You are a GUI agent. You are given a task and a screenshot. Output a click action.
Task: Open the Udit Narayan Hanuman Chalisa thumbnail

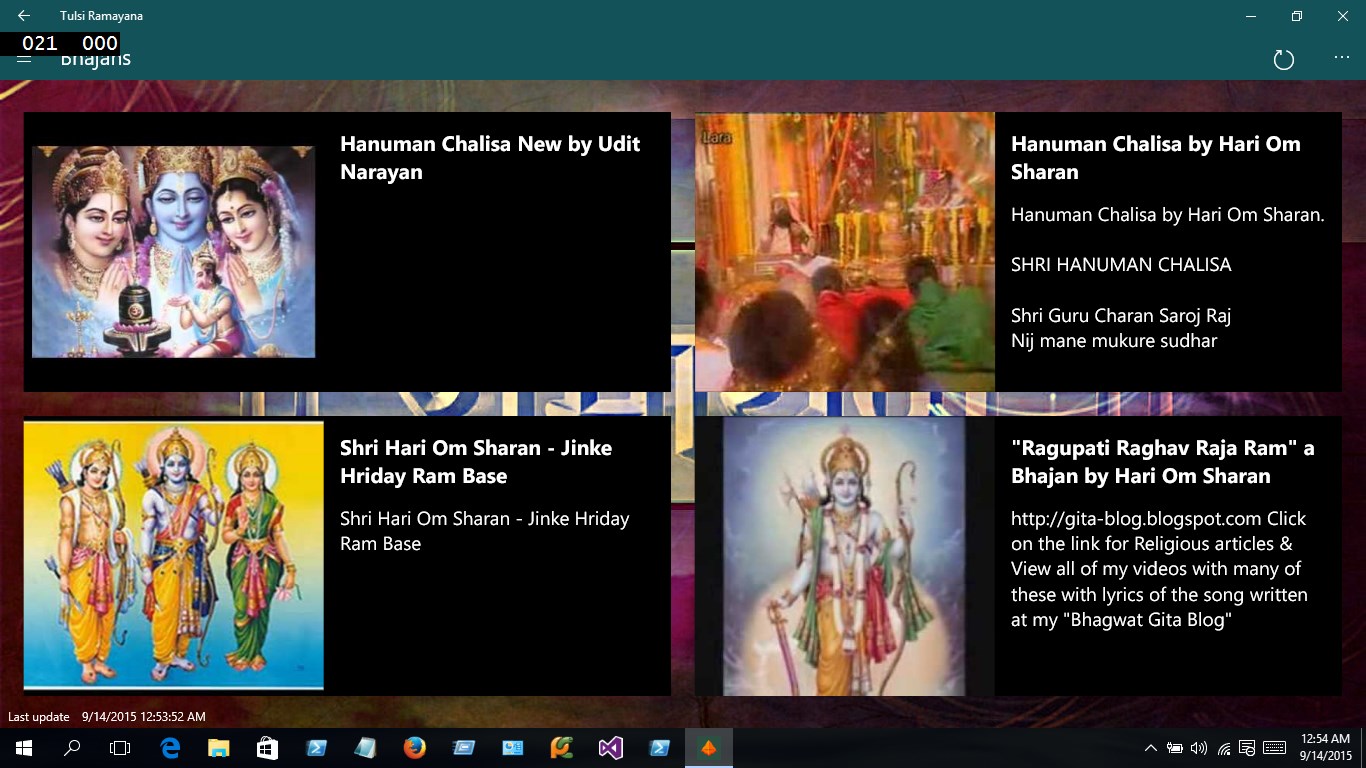(x=174, y=252)
